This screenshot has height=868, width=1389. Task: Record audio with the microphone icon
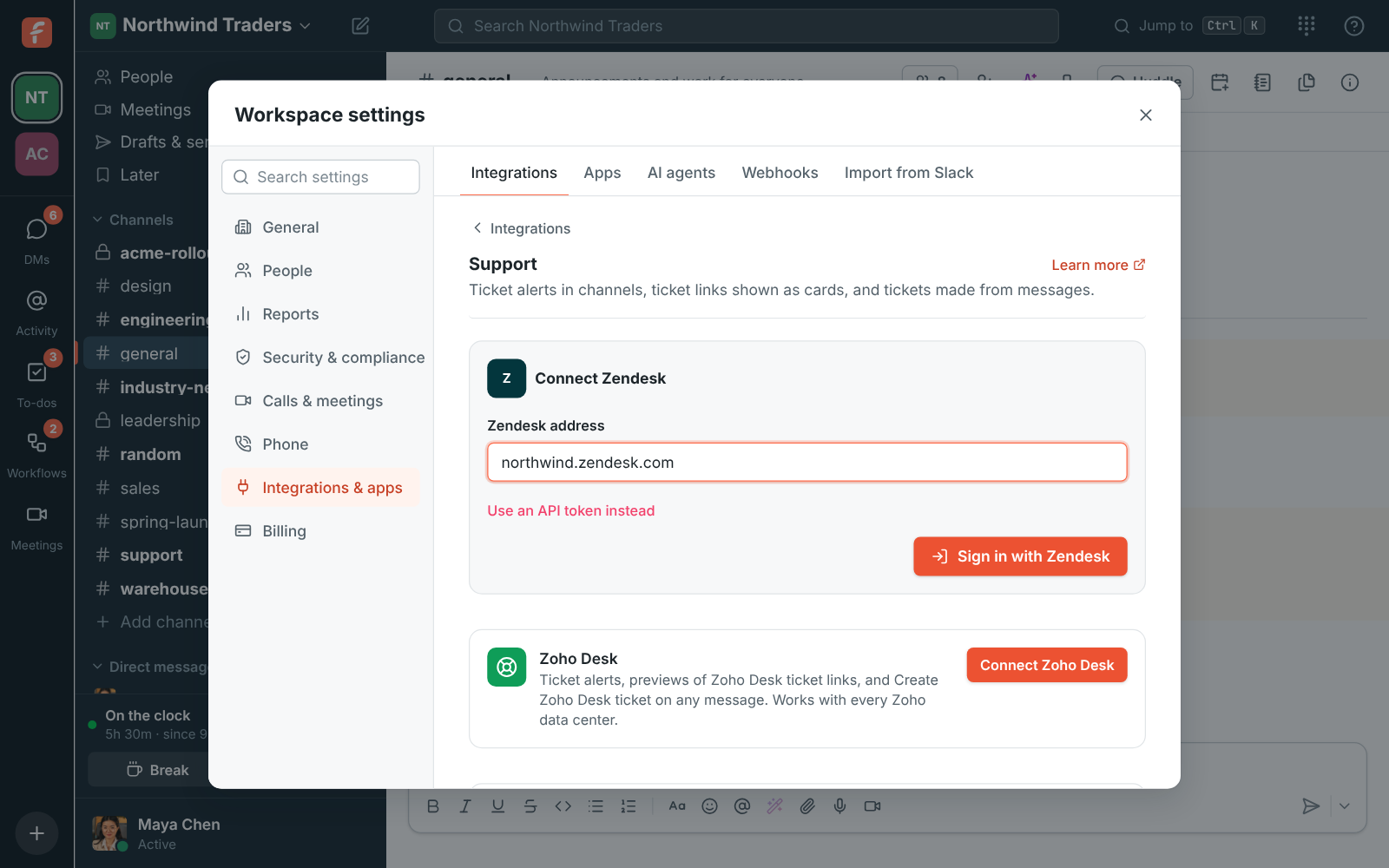[x=839, y=806]
